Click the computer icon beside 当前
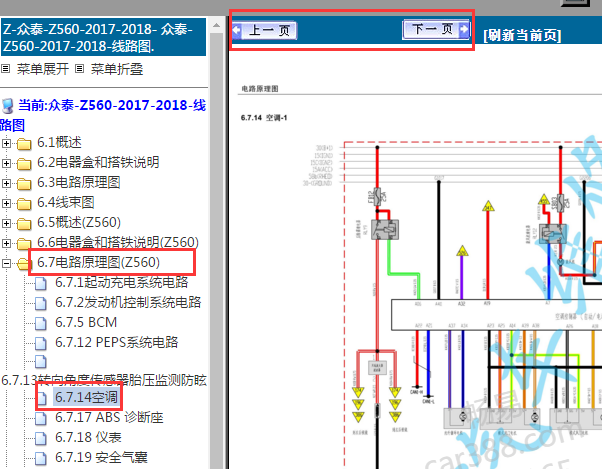The height and width of the screenshot is (469, 602). pyautogui.click(x=8, y=106)
